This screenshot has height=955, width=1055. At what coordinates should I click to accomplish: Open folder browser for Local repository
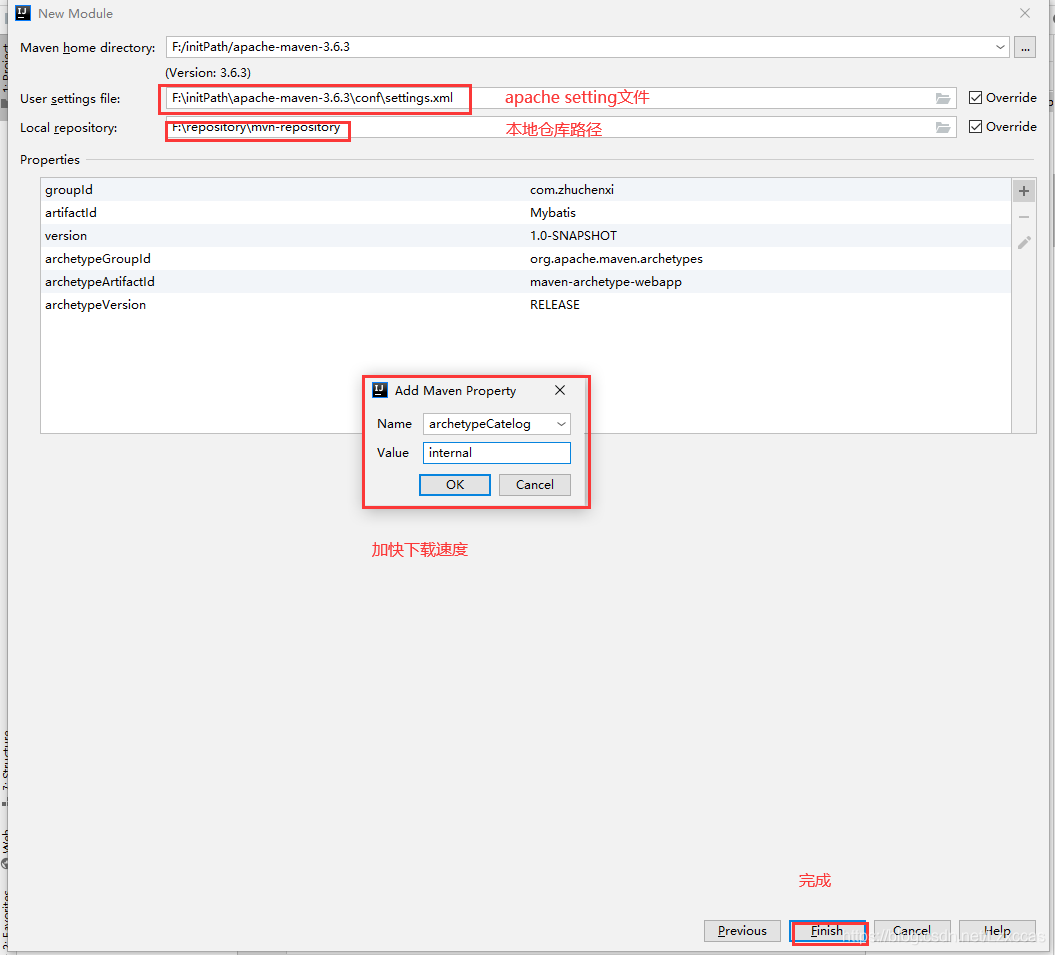tap(943, 127)
